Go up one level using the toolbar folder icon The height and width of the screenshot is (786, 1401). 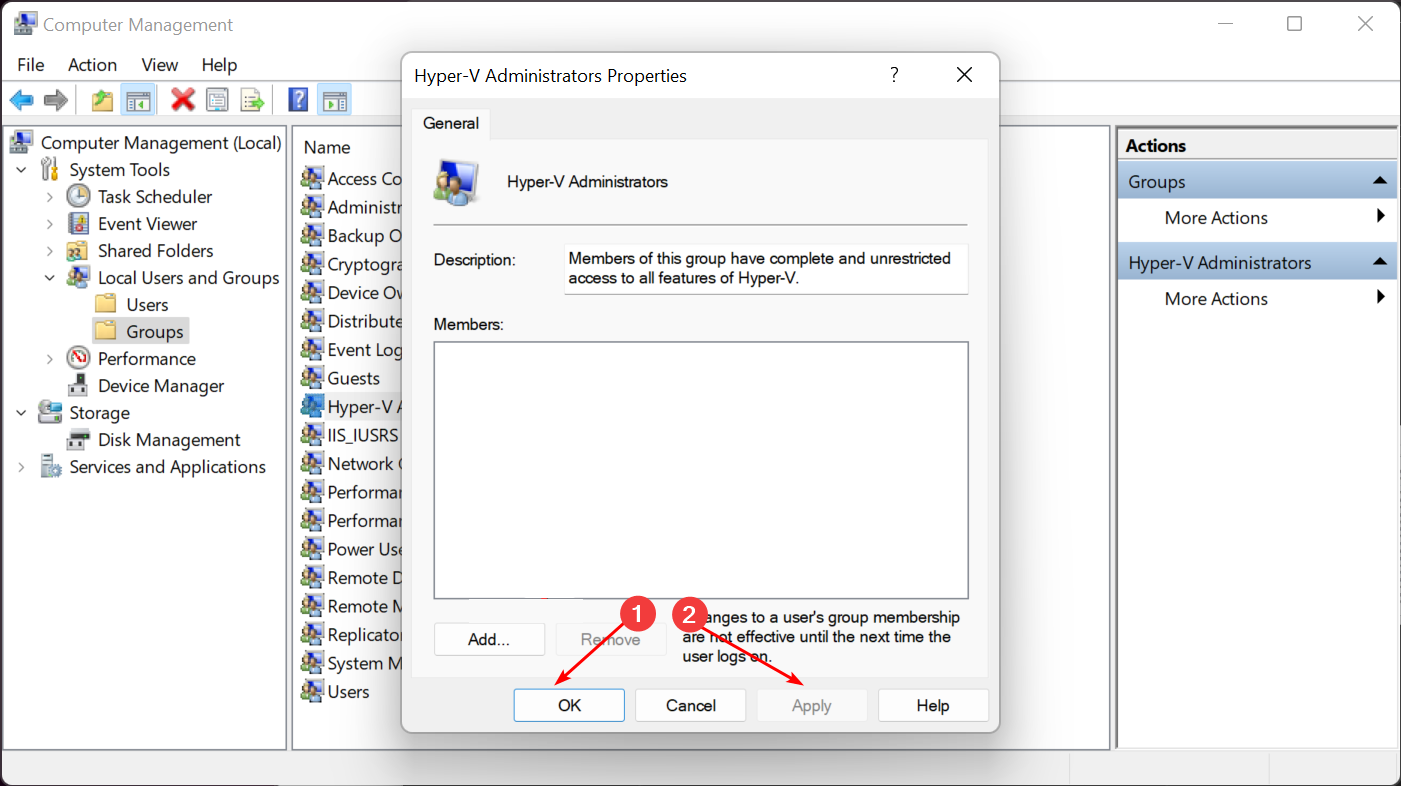(102, 100)
